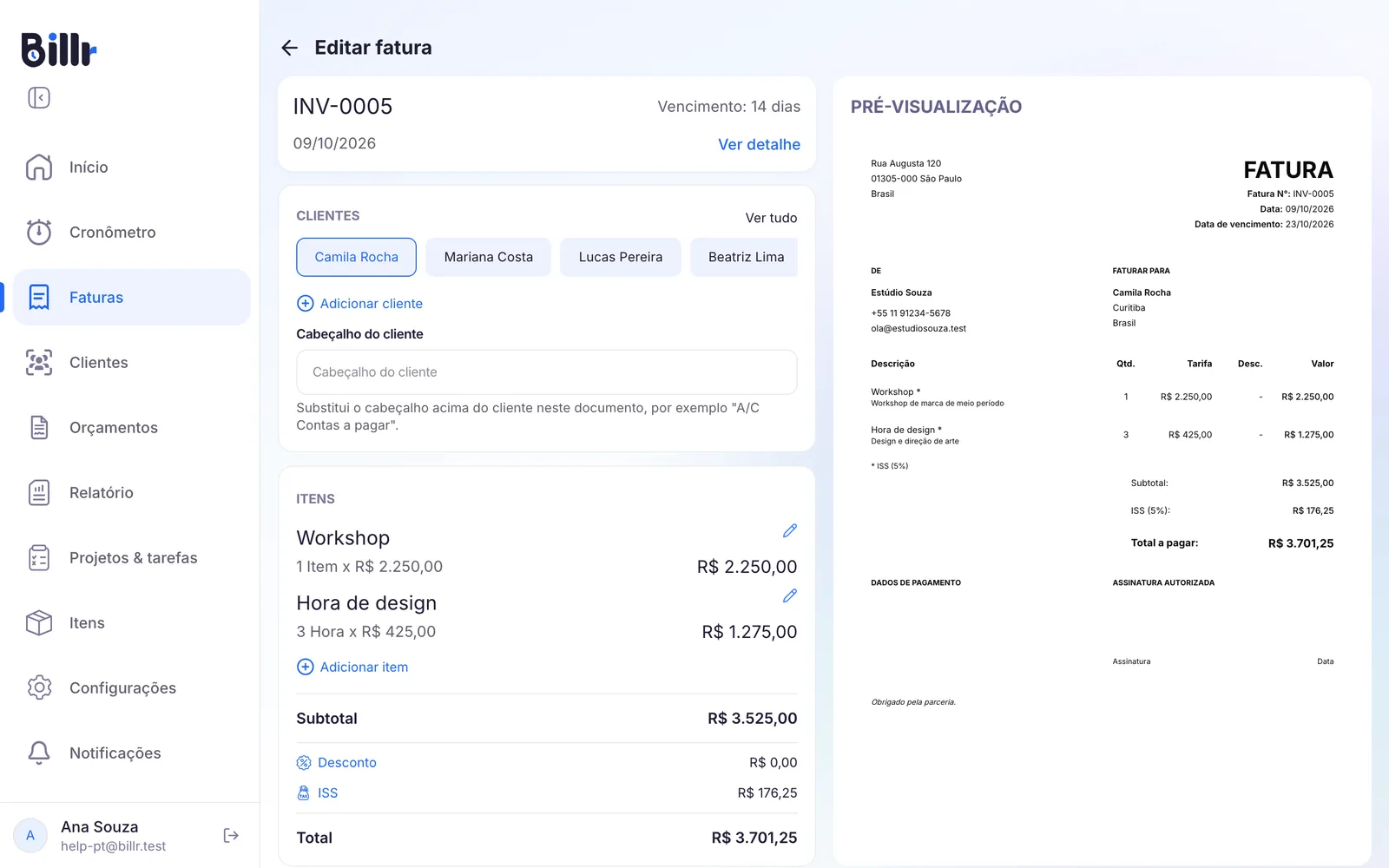Click the Clientes people icon

pos(39,362)
